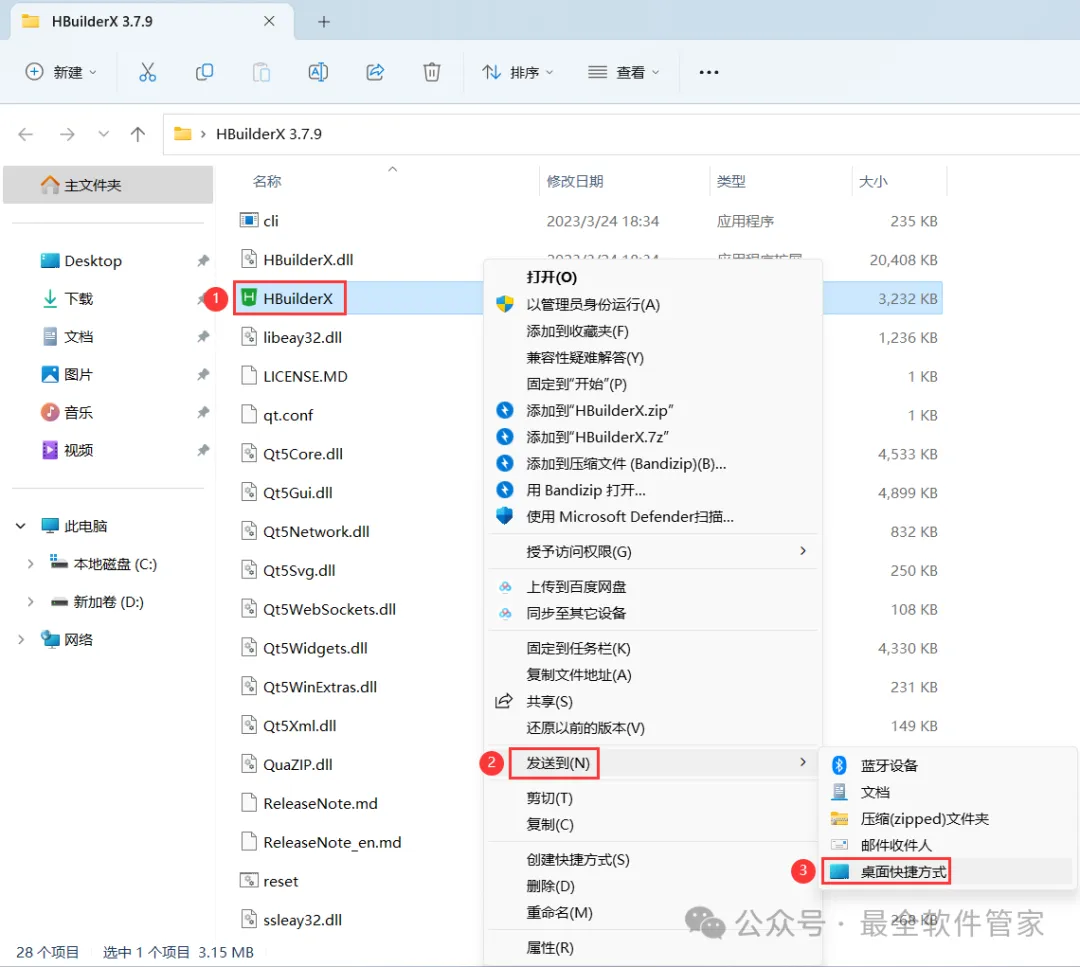Sort by 修改日期 column header
Image resolution: width=1080 pixels, height=967 pixels.
(575, 182)
